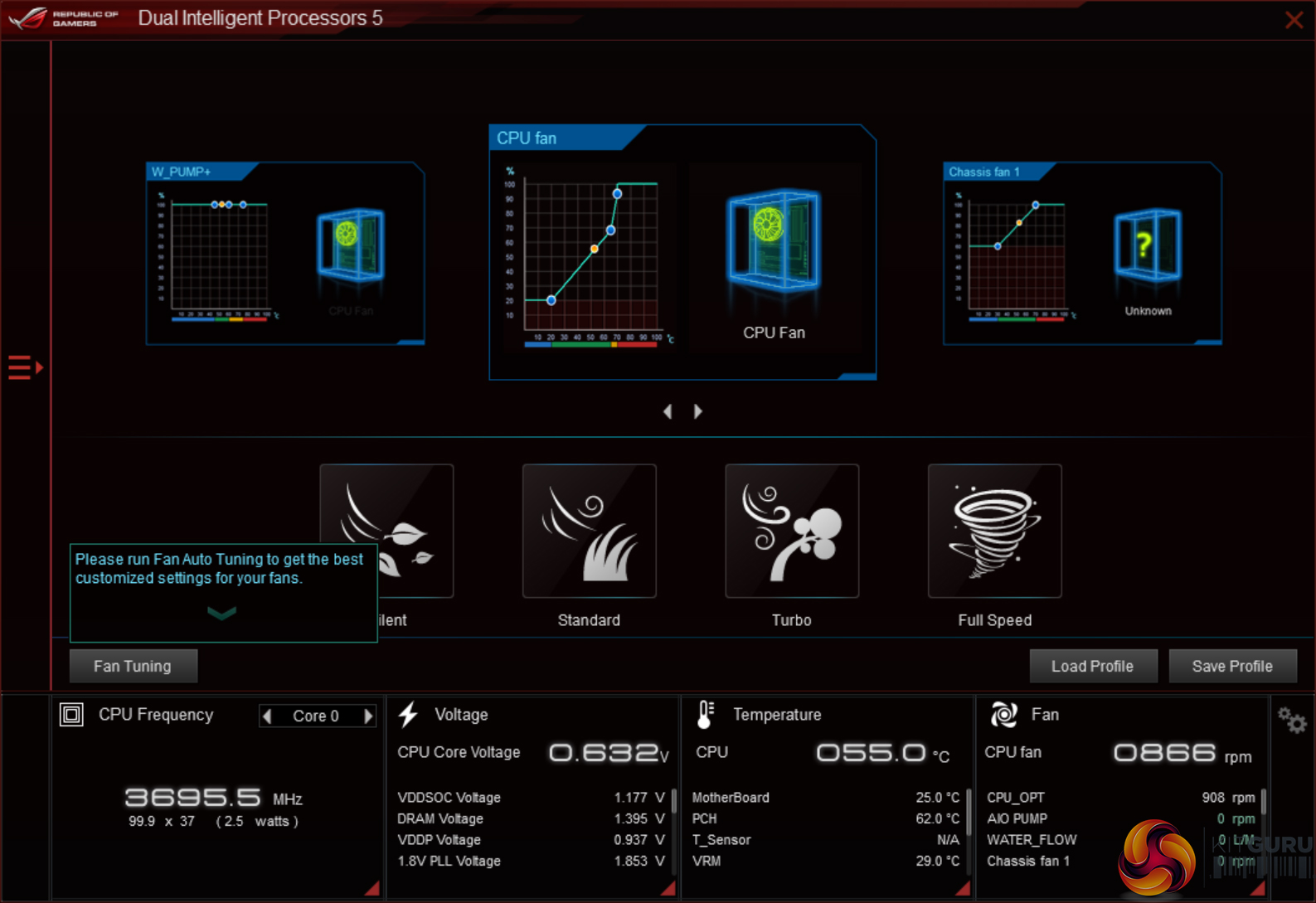Click the CPU fan 0866 rpm readout
Viewport: 1316px width, 903px height.
click(1182, 753)
